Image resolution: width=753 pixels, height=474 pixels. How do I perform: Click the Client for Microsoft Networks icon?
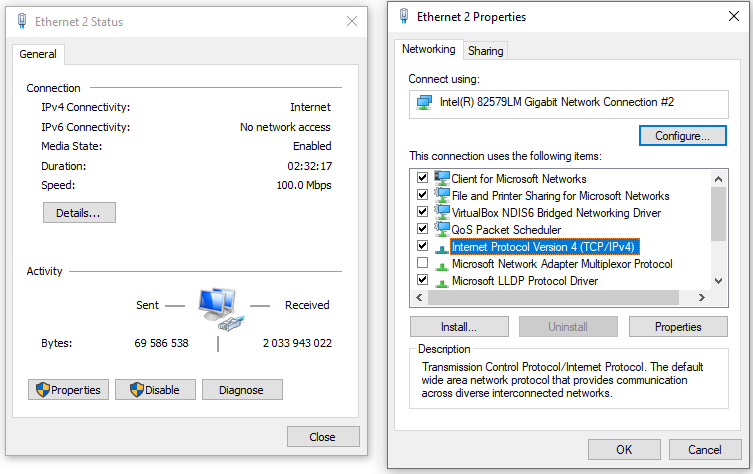[442, 178]
